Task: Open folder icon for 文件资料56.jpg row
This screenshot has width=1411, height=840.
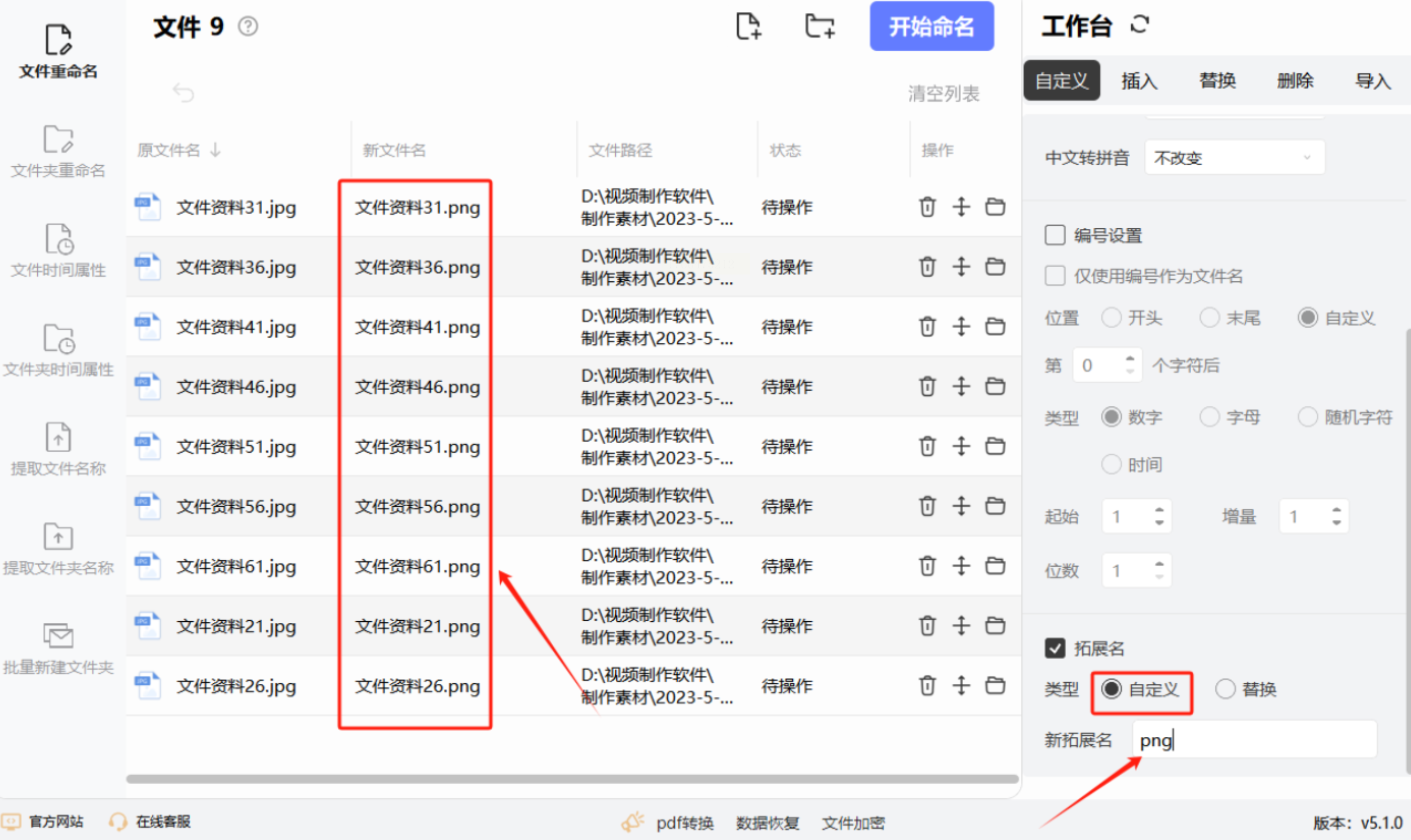Action: click(995, 506)
